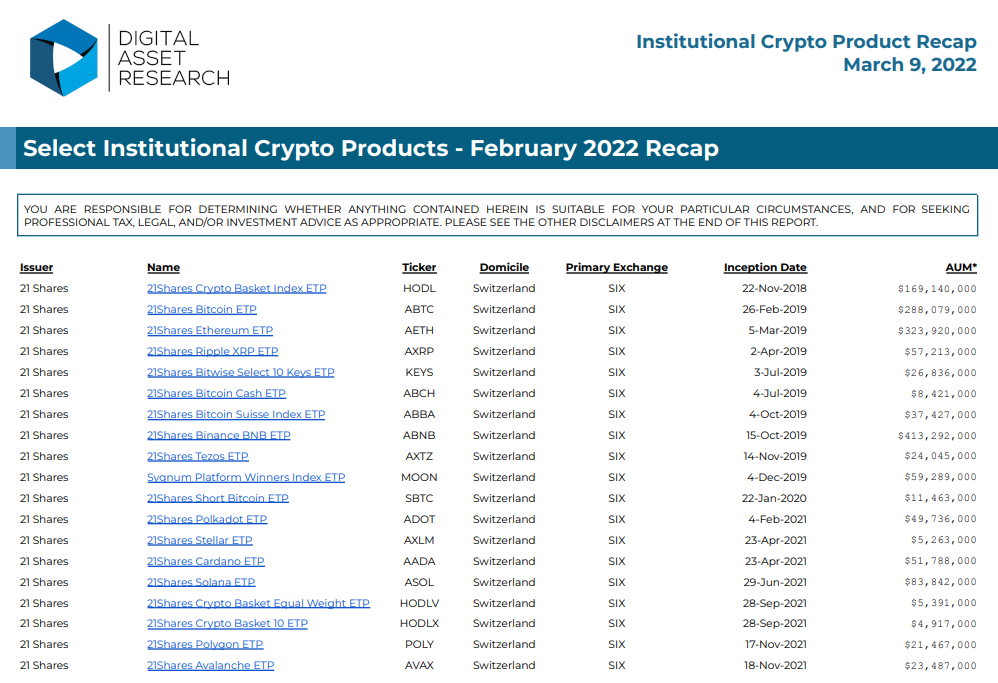Click the Institutional Crypto Product Recap title

806,41
